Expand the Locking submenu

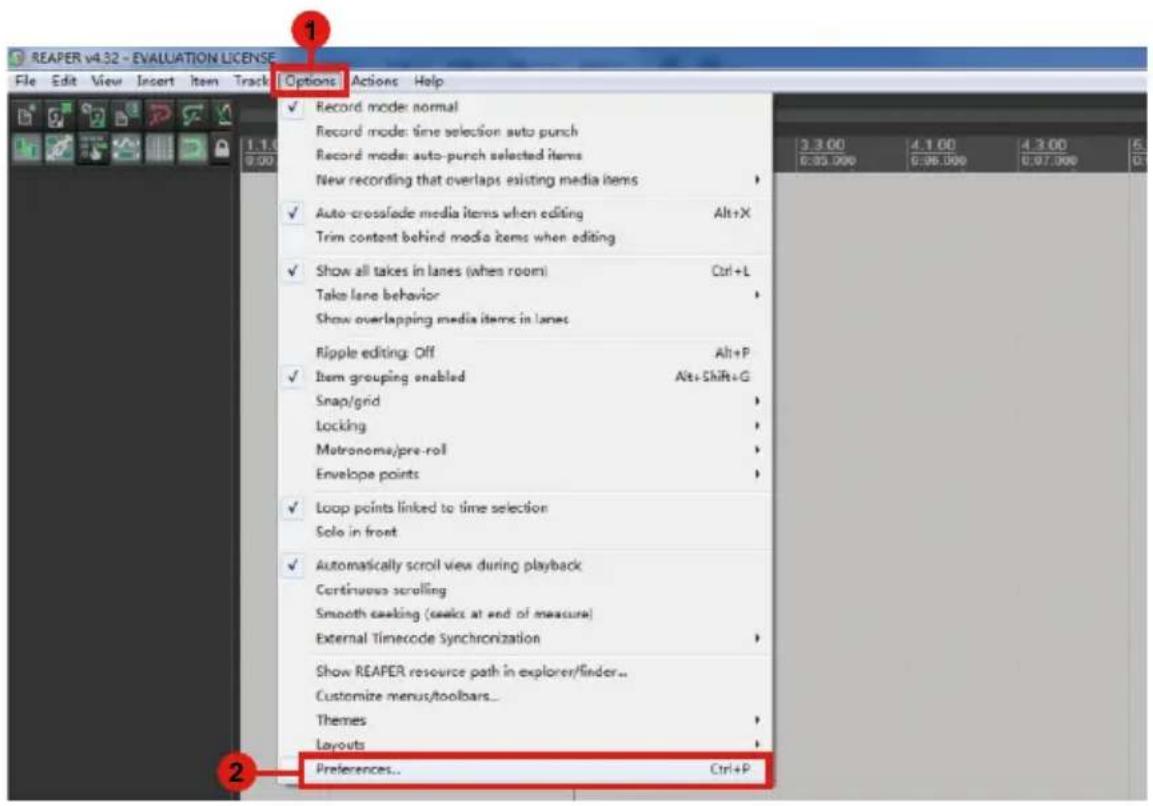point(525,426)
